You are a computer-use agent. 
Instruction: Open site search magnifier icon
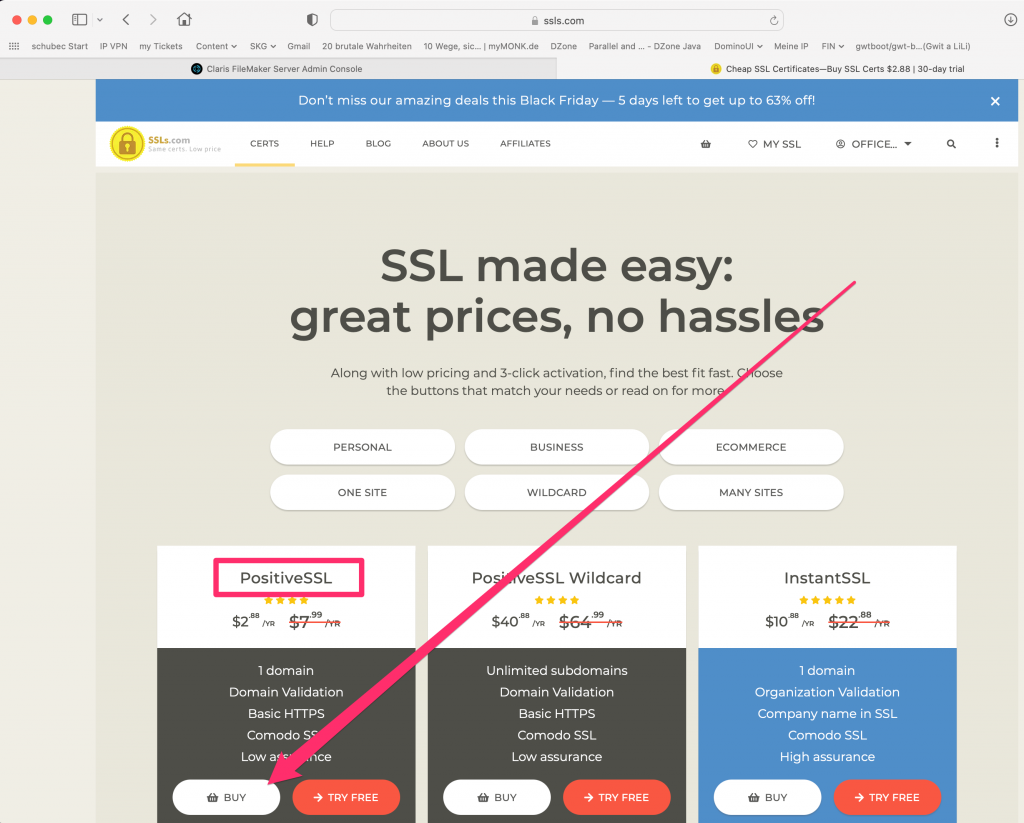[x=952, y=144]
